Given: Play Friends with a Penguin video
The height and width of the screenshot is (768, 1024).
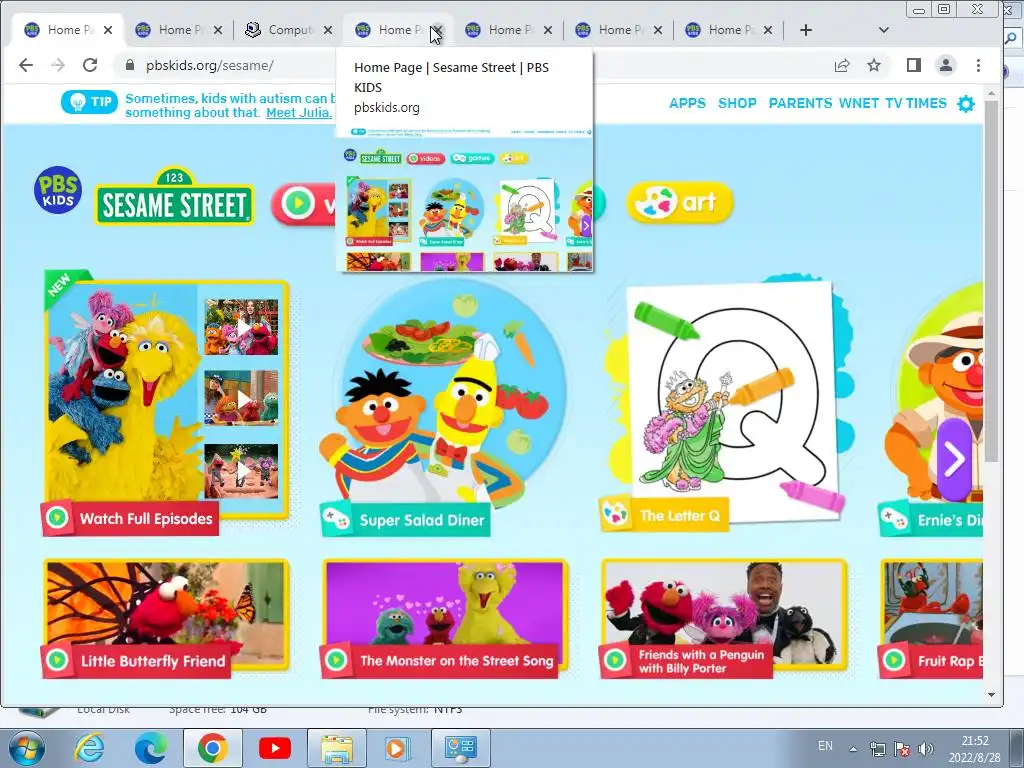Looking at the screenshot, I should click(724, 618).
